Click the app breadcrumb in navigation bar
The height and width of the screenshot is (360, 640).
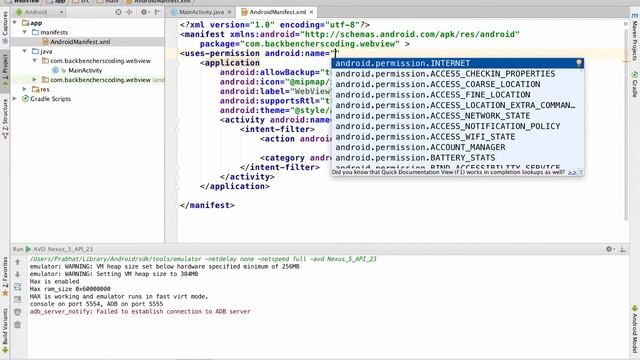click(x=56, y=2)
